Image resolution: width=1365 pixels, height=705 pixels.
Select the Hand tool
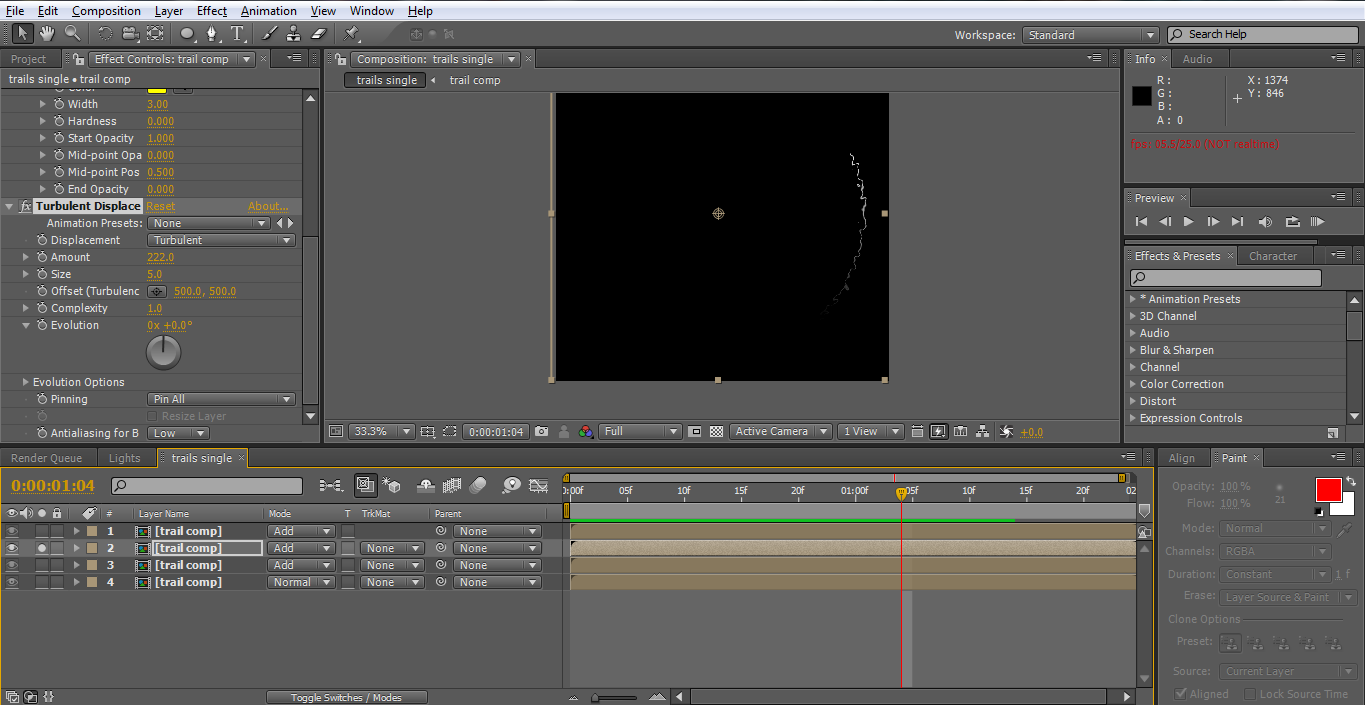(47, 33)
